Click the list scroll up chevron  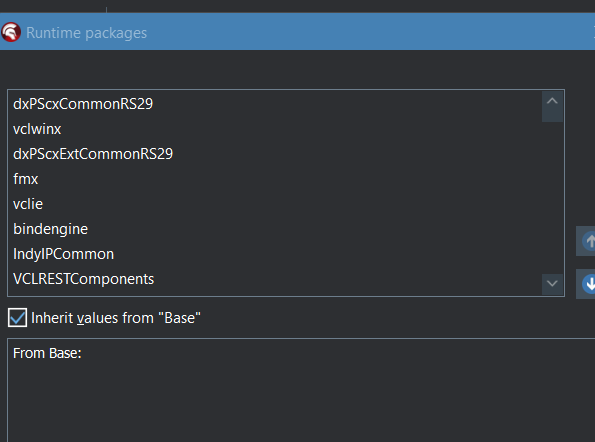pos(552,101)
